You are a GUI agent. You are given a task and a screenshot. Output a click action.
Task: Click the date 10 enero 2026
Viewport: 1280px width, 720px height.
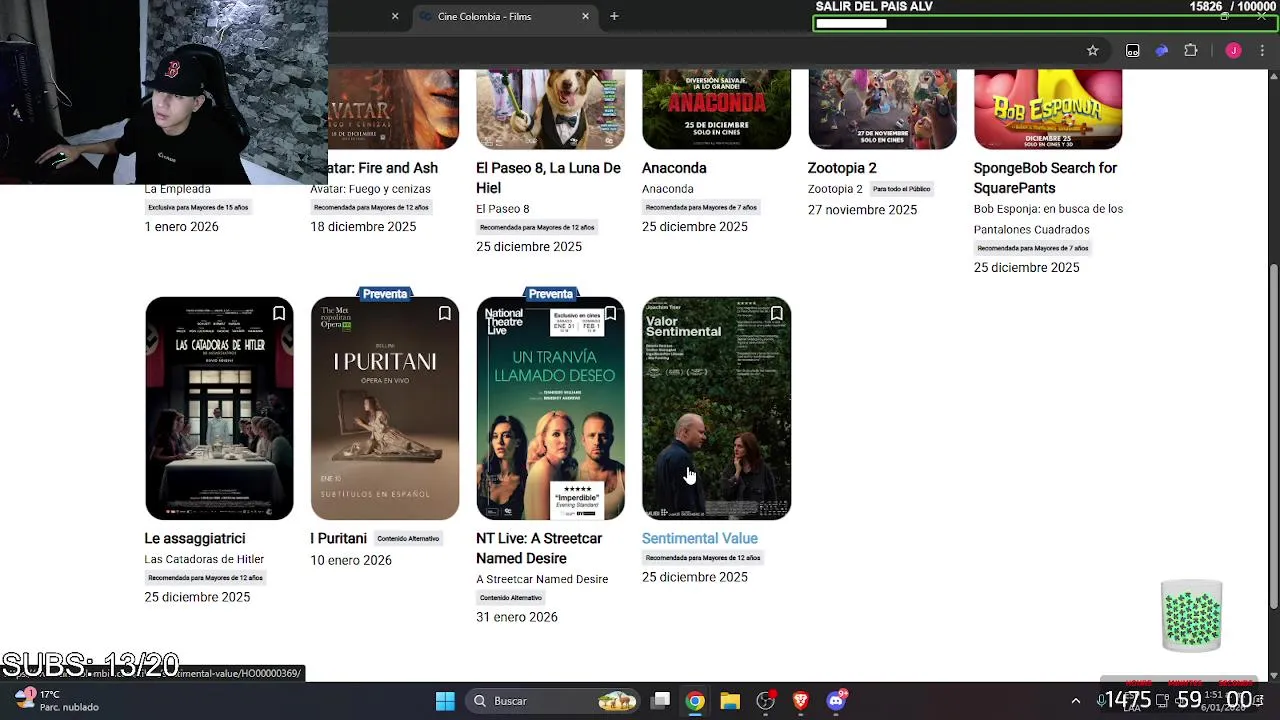coord(351,560)
